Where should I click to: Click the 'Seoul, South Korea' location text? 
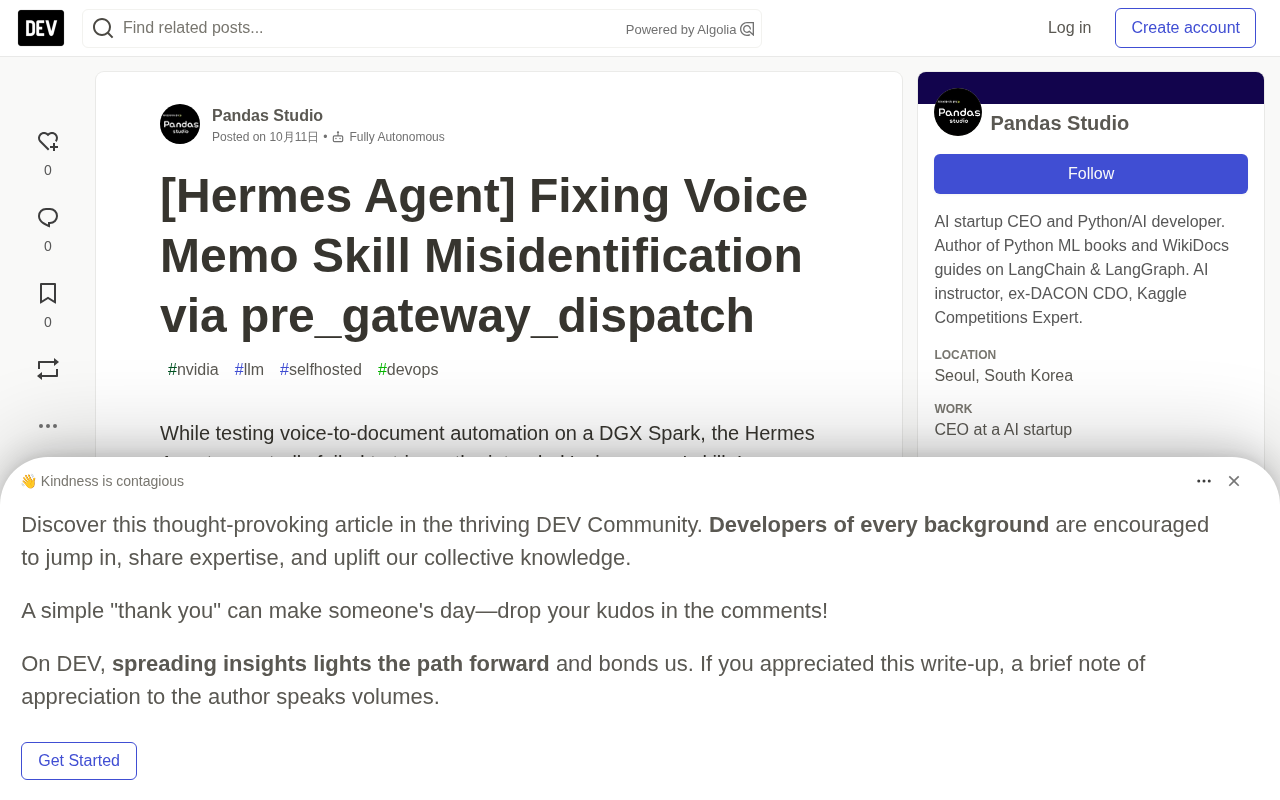1004,376
